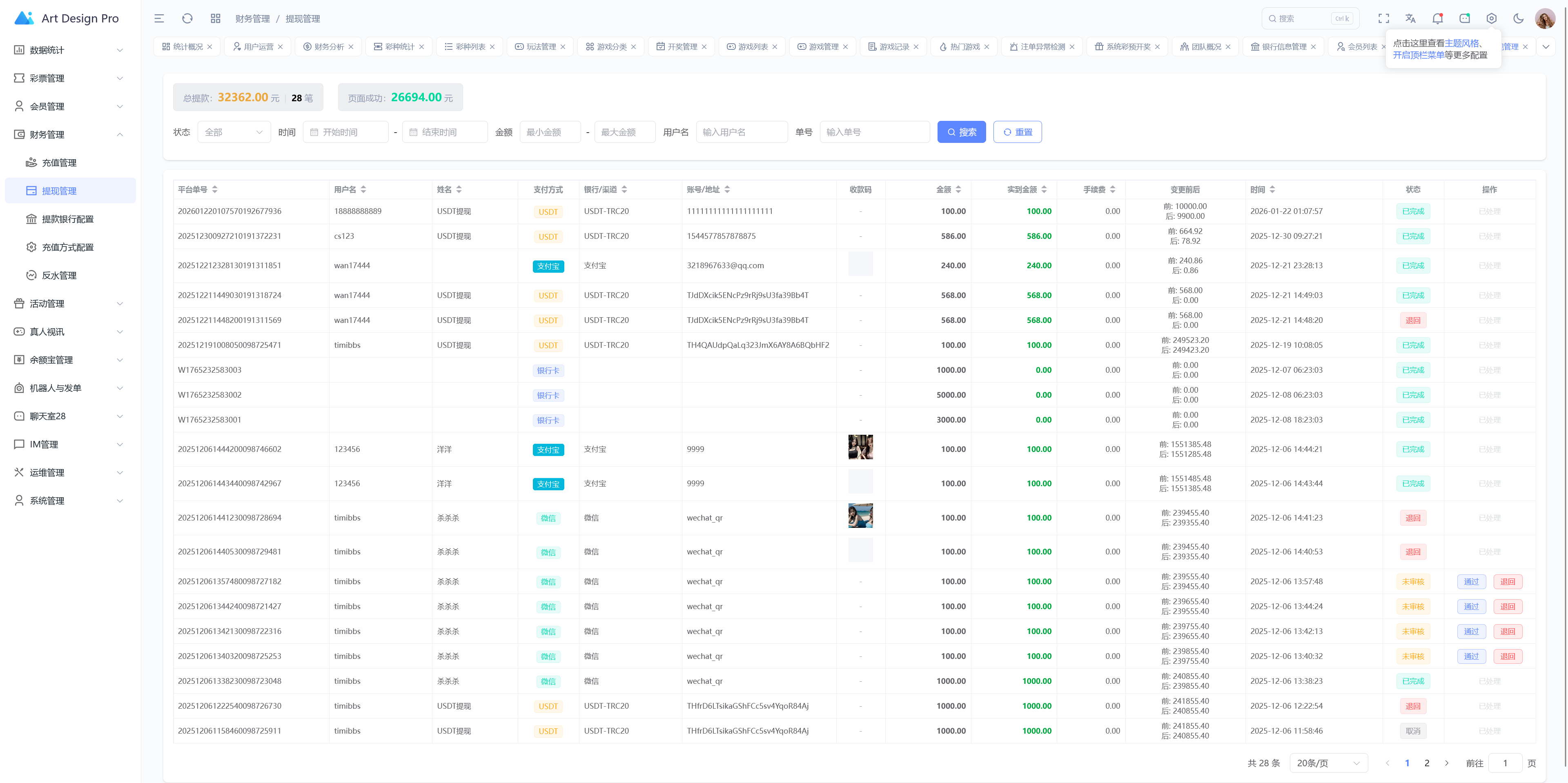Open the language switch icon
Viewport: 1568px width, 783px height.
(x=1410, y=19)
